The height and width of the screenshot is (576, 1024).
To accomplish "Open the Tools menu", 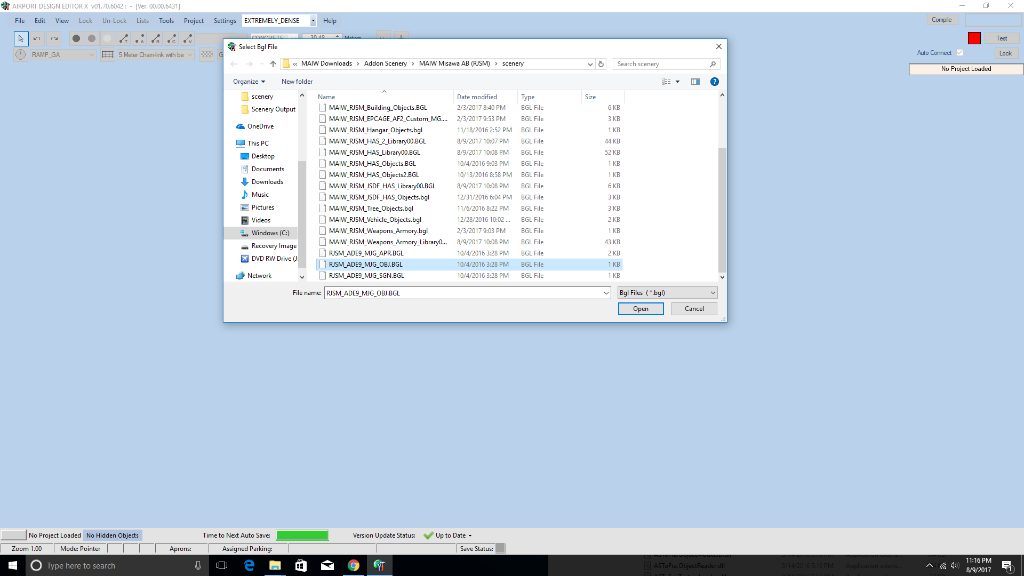I will tap(166, 20).
